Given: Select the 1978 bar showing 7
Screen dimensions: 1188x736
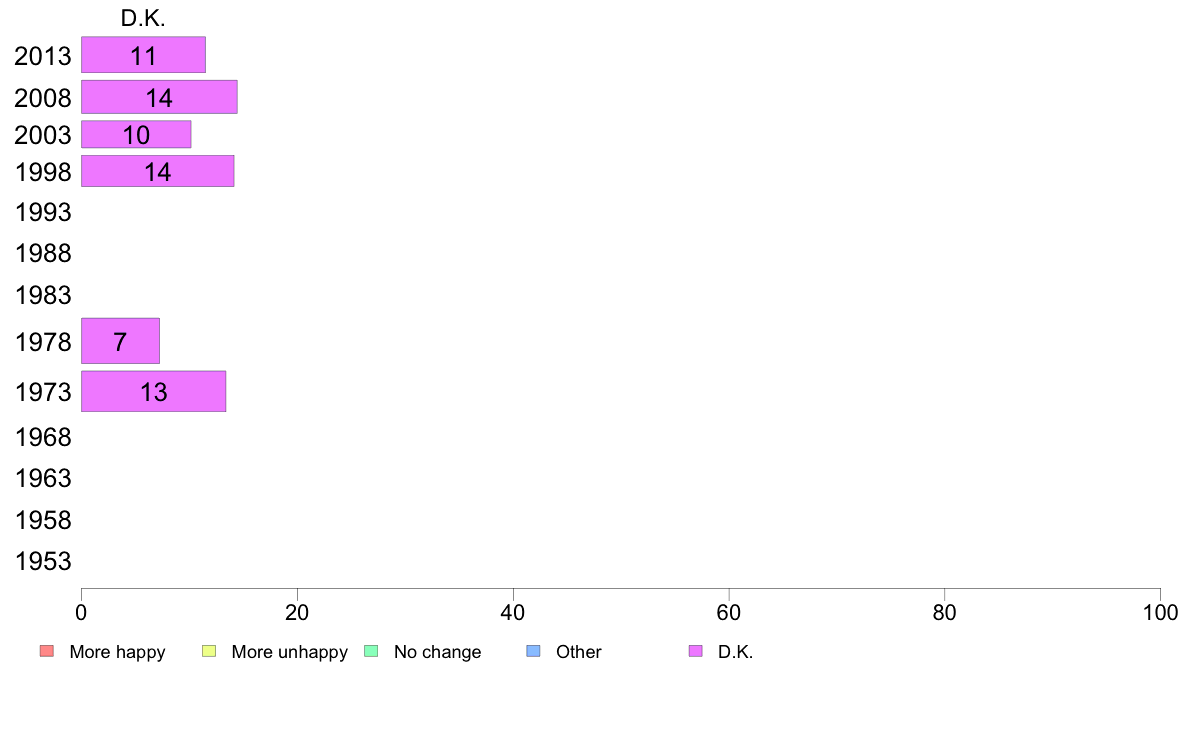Looking at the screenshot, I should pos(120,341).
